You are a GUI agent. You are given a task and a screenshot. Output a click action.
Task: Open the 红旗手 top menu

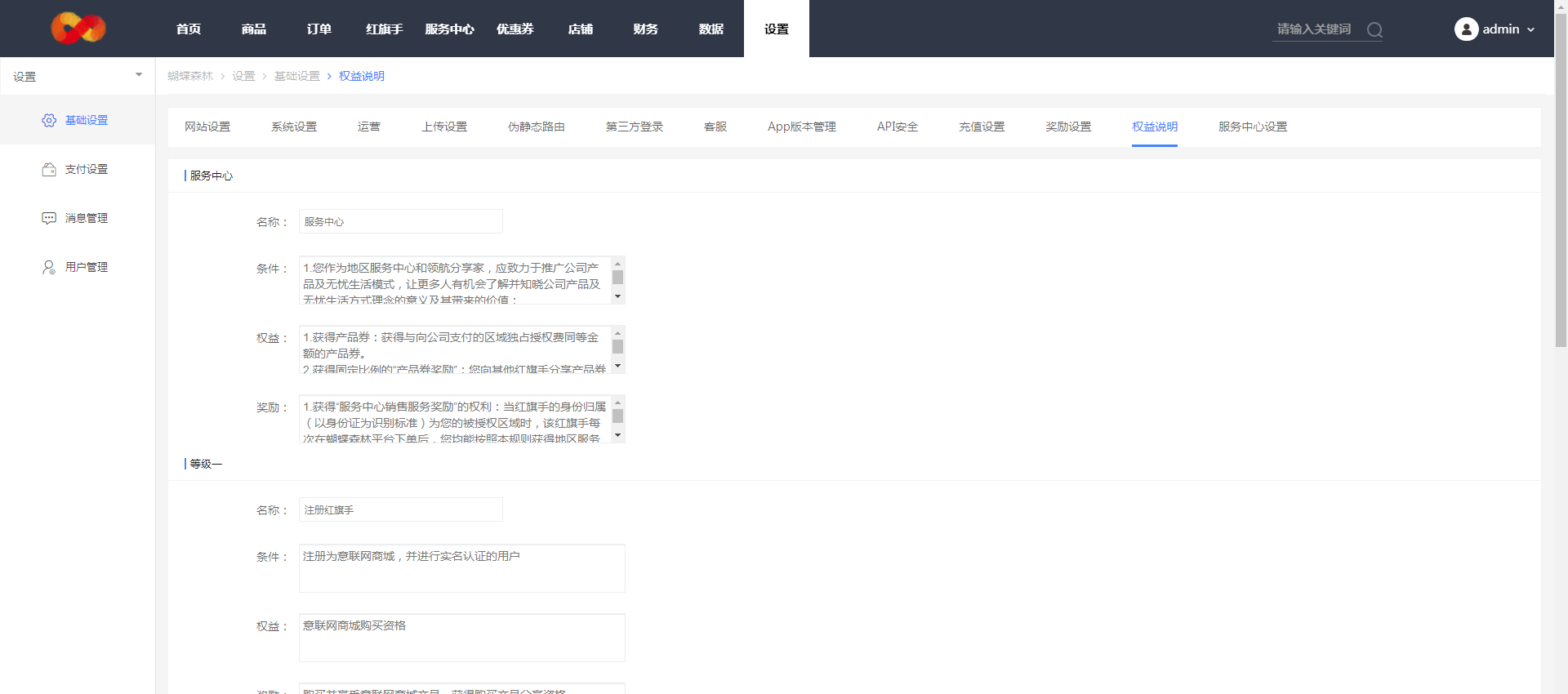(x=385, y=29)
